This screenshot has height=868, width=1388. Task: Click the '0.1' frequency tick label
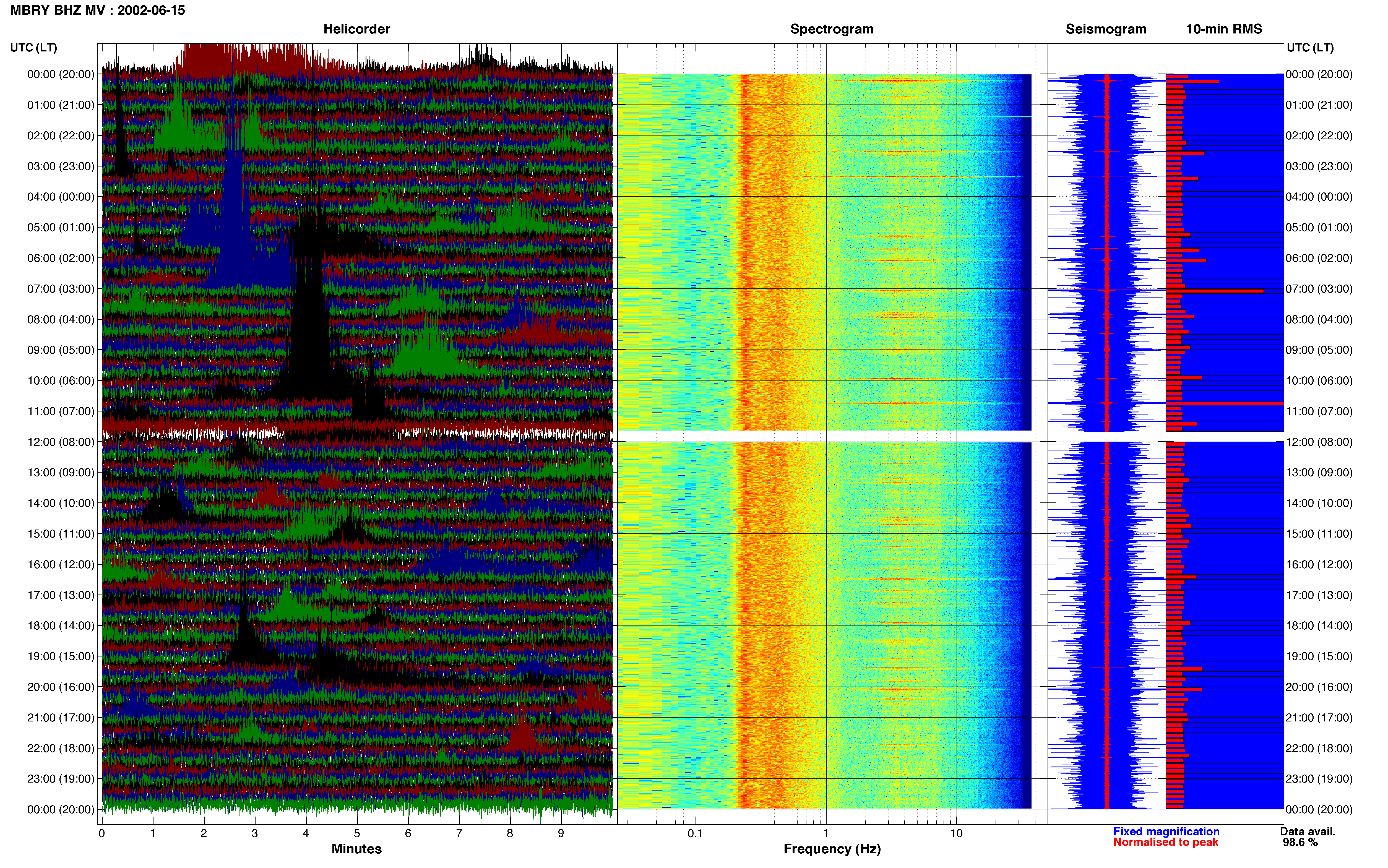(x=695, y=833)
